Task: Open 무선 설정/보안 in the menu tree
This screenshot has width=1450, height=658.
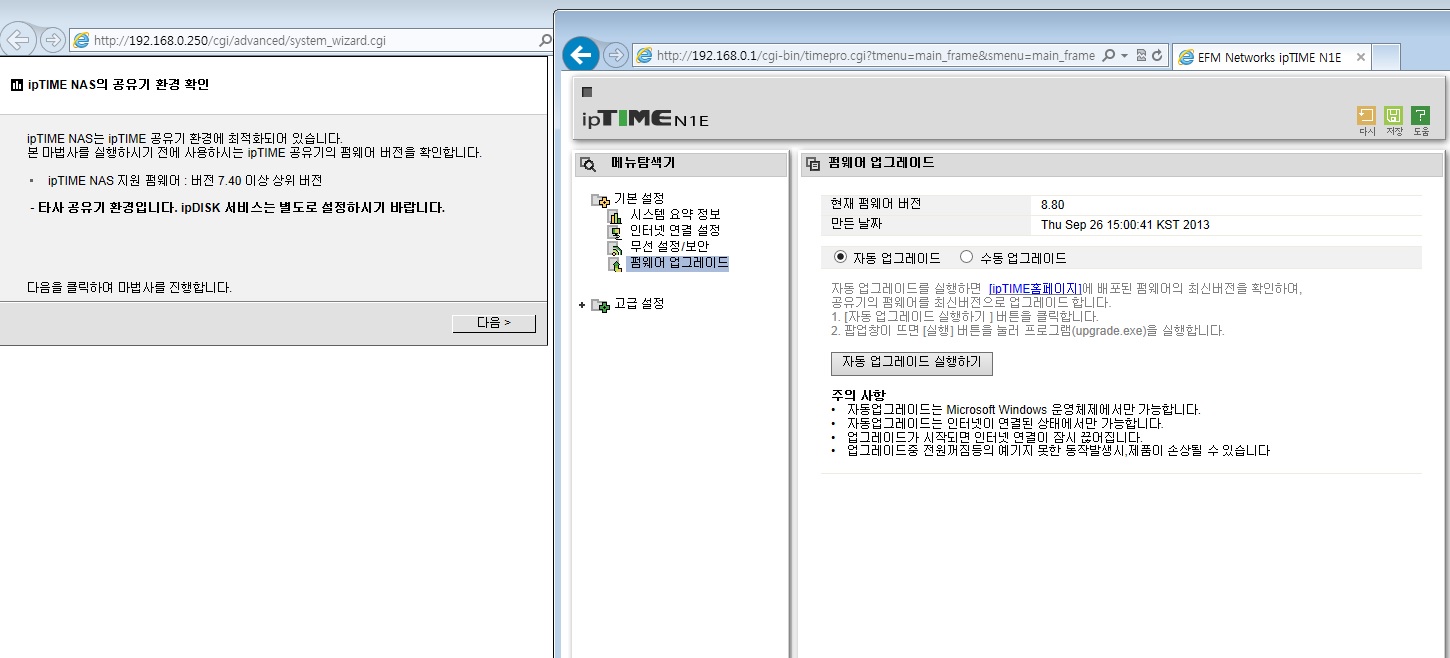Action: tap(670, 246)
